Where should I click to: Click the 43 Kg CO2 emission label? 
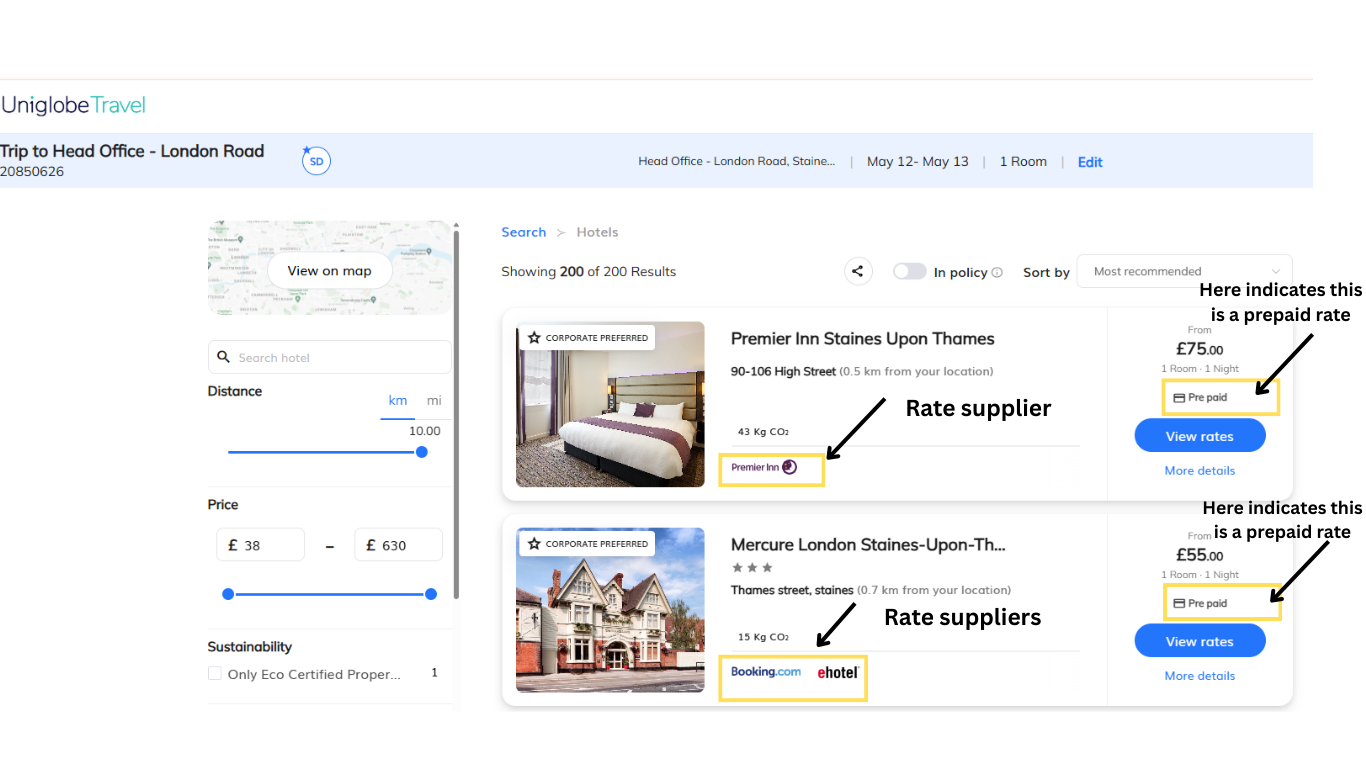coord(763,432)
